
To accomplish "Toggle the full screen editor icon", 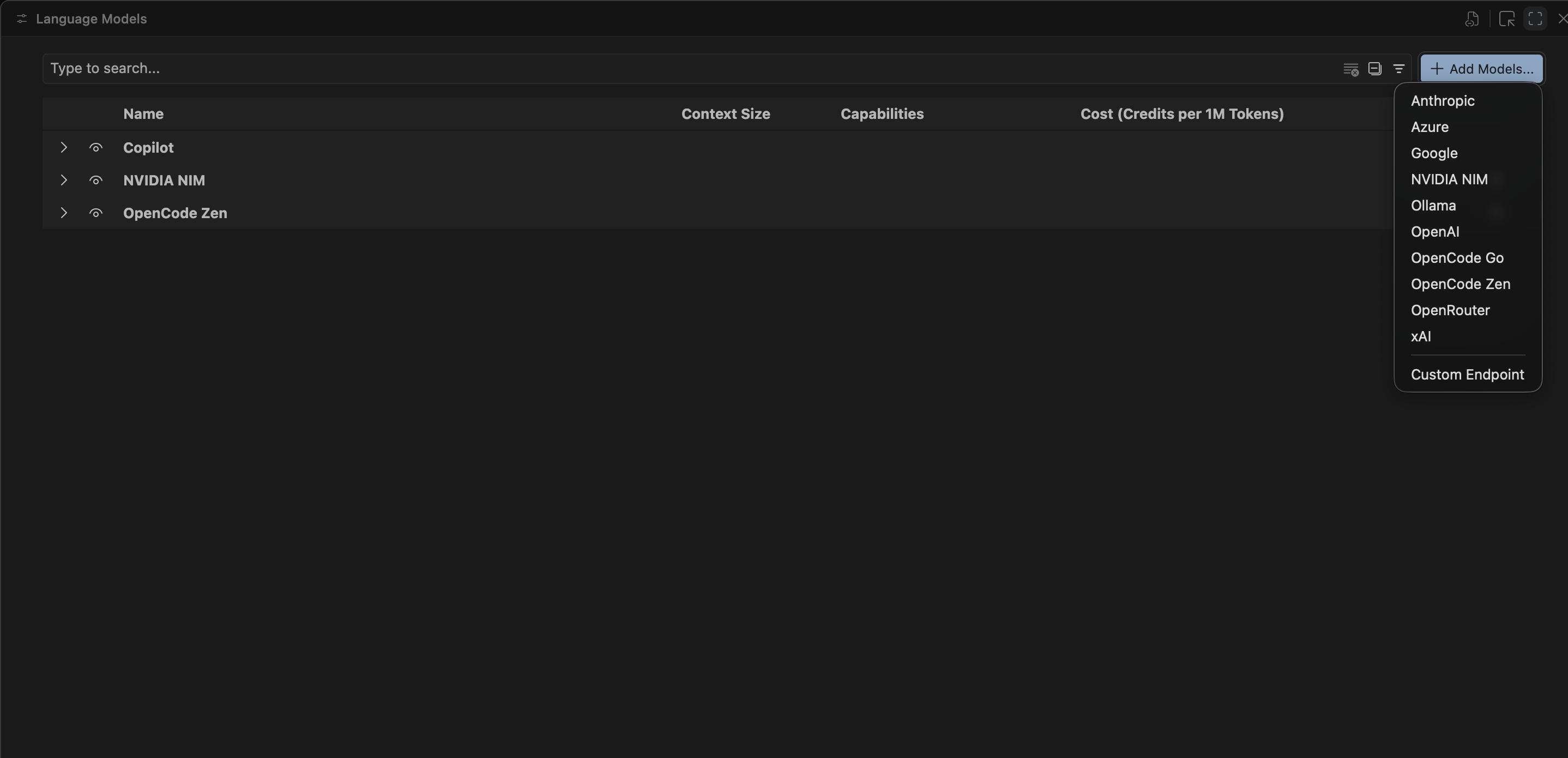I will 1535,19.
